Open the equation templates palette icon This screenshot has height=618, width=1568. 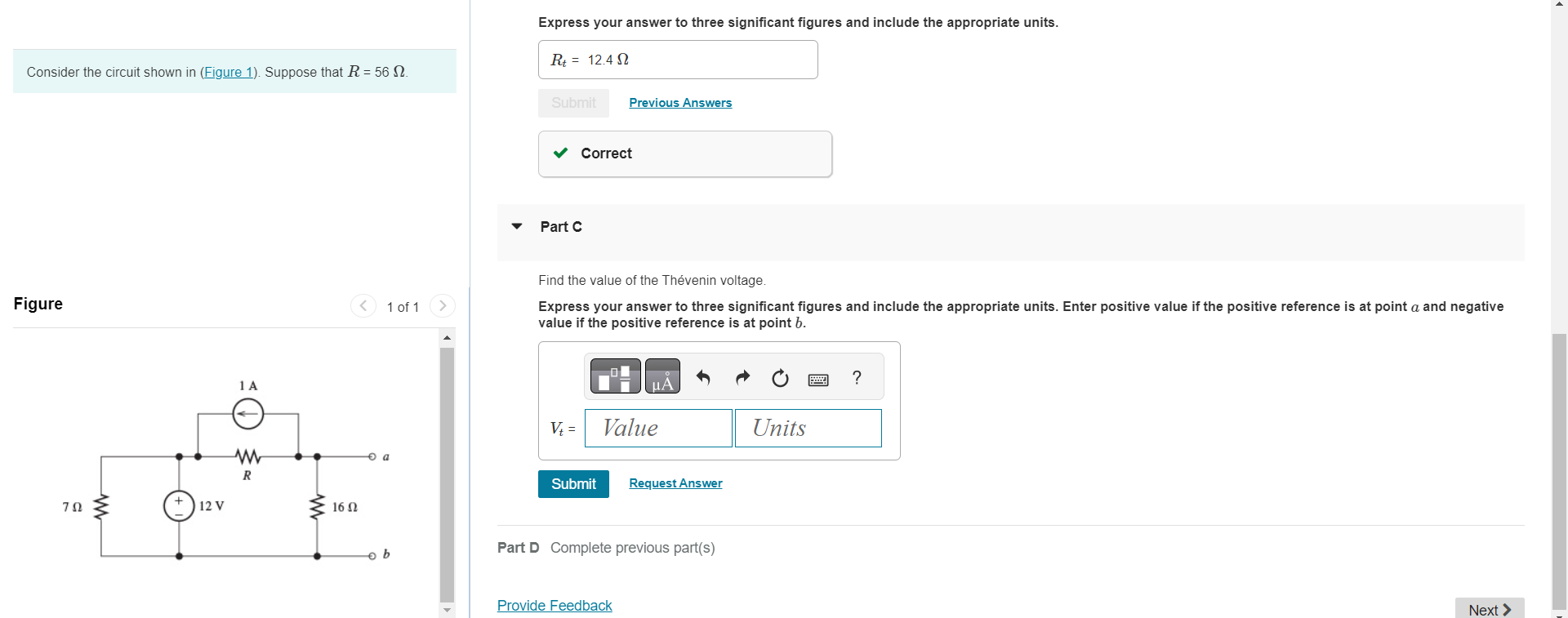614,376
